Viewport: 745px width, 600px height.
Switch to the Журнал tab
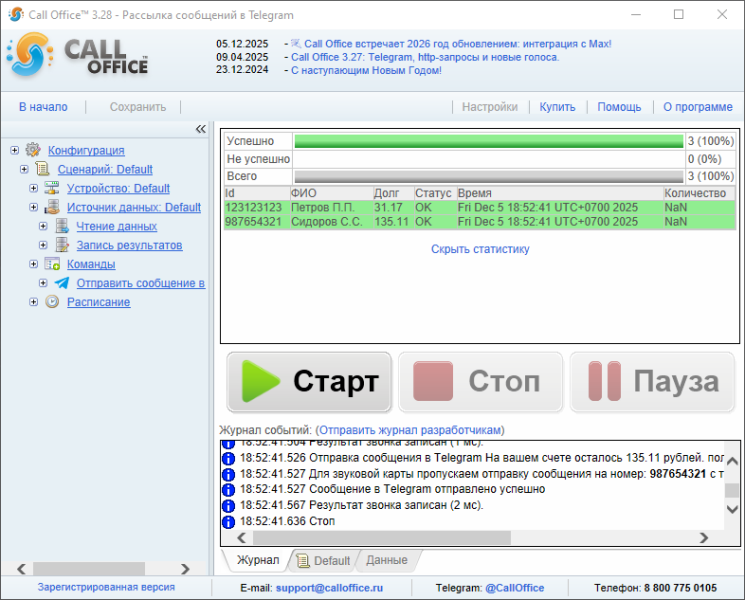pos(258,560)
